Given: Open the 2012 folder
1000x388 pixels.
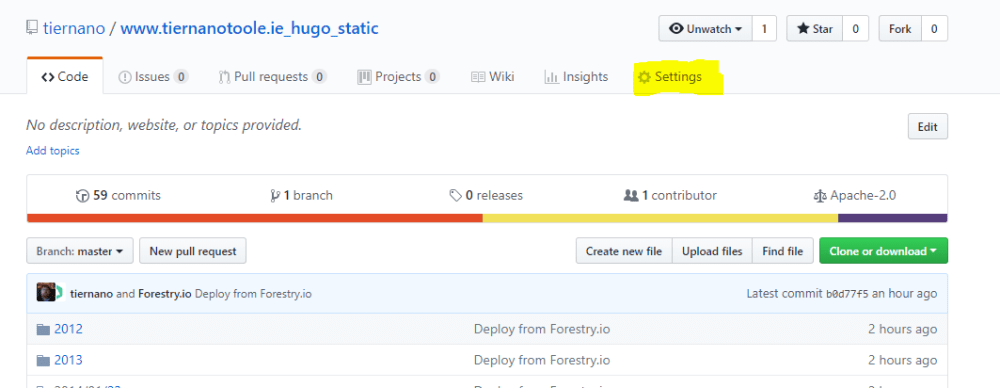Looking at the screenshot, I should click(68, 329).
